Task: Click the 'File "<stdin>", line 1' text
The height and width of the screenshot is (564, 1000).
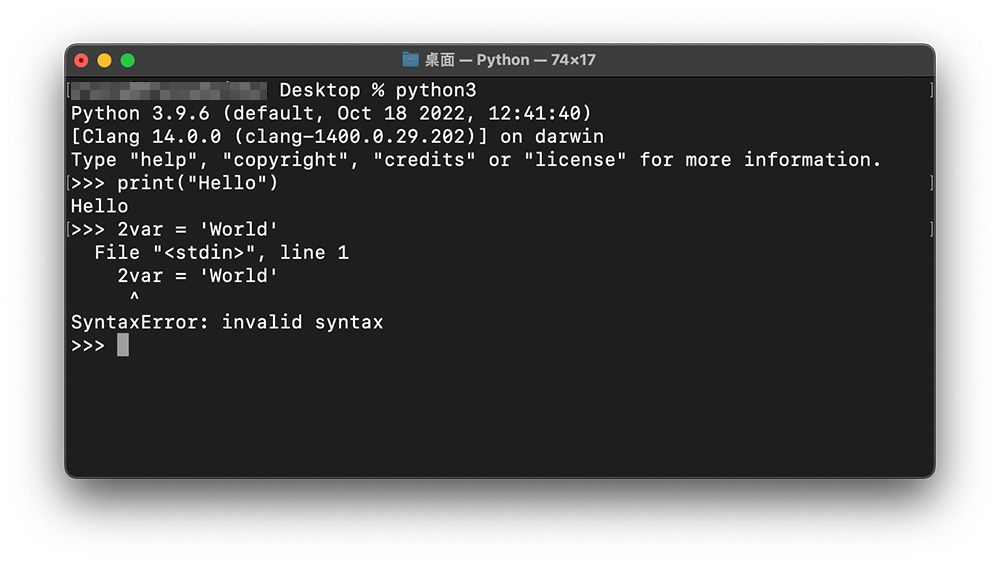Action: tap(221, 253)
